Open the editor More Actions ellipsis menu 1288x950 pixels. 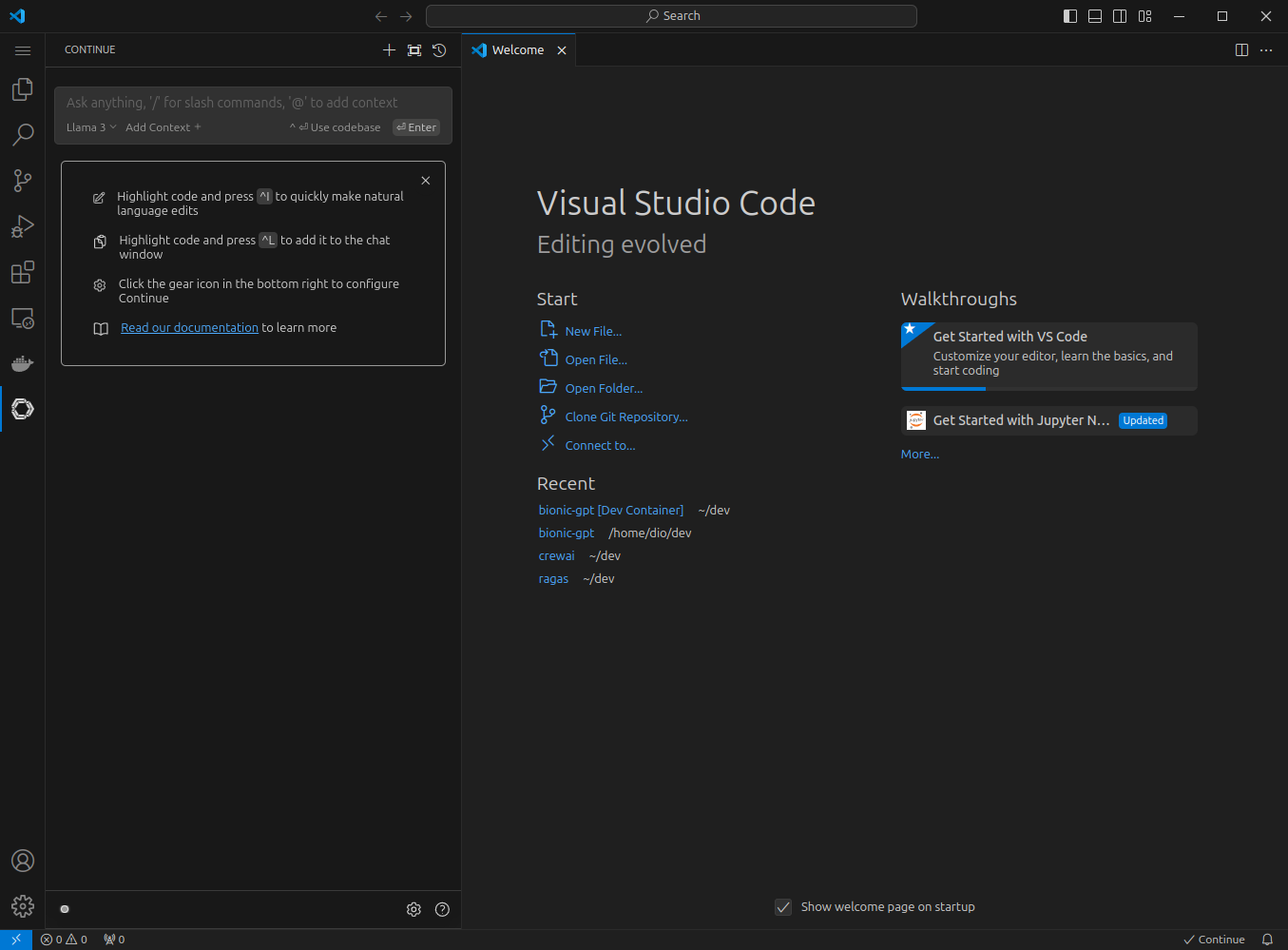(x=1266, y=50)
